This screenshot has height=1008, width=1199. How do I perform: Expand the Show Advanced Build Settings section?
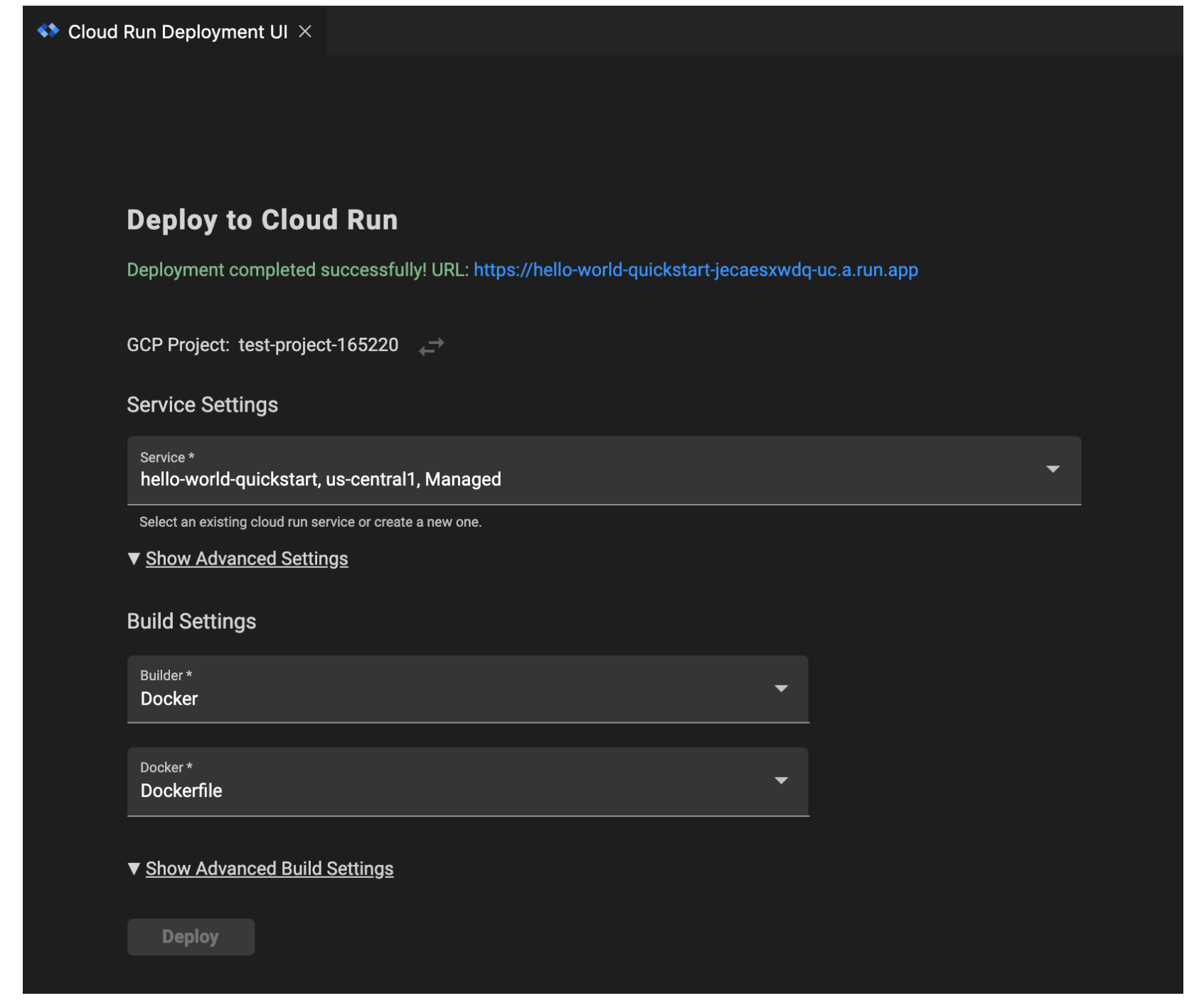coord(269,868)
